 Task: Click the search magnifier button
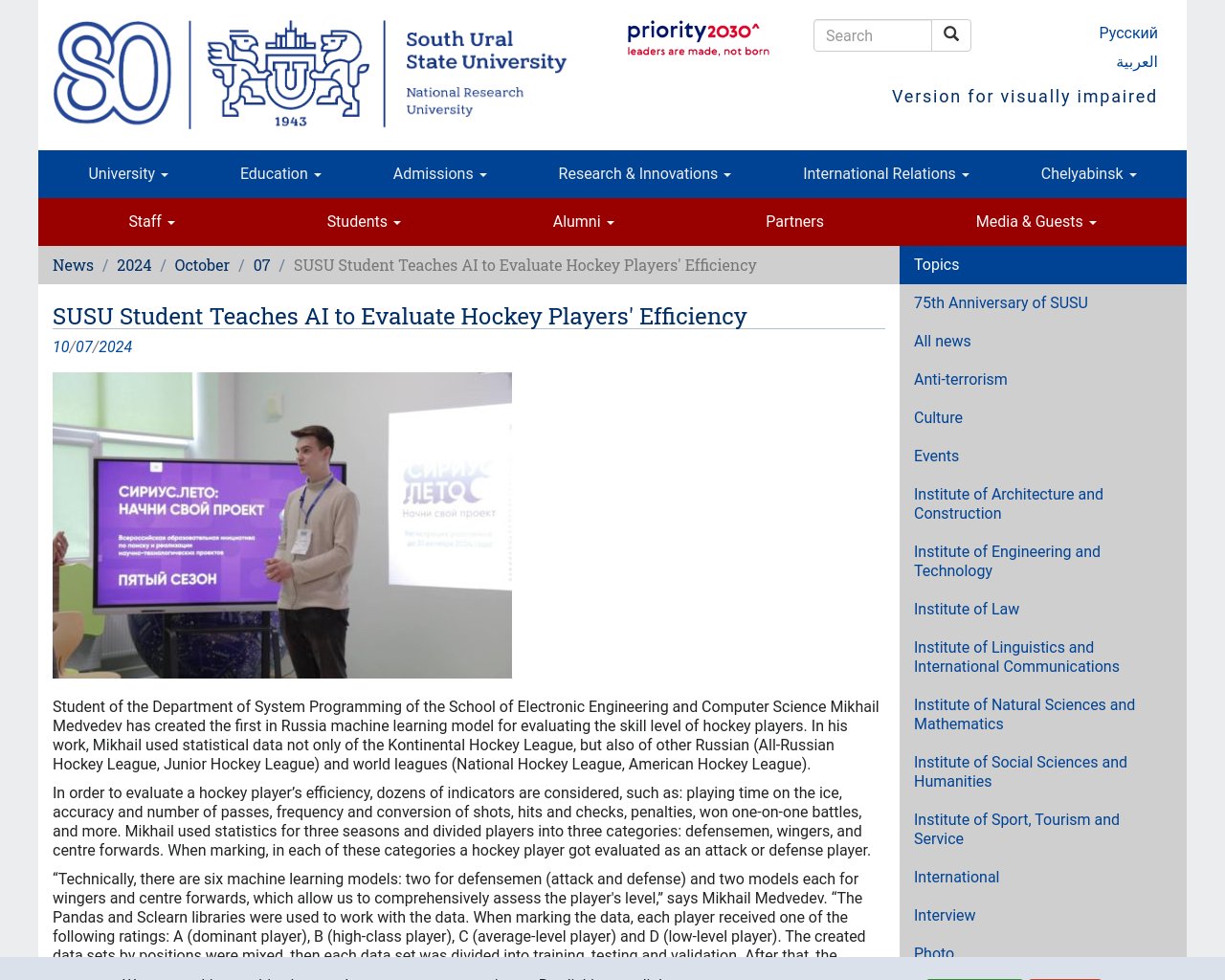tap(951, 35)
